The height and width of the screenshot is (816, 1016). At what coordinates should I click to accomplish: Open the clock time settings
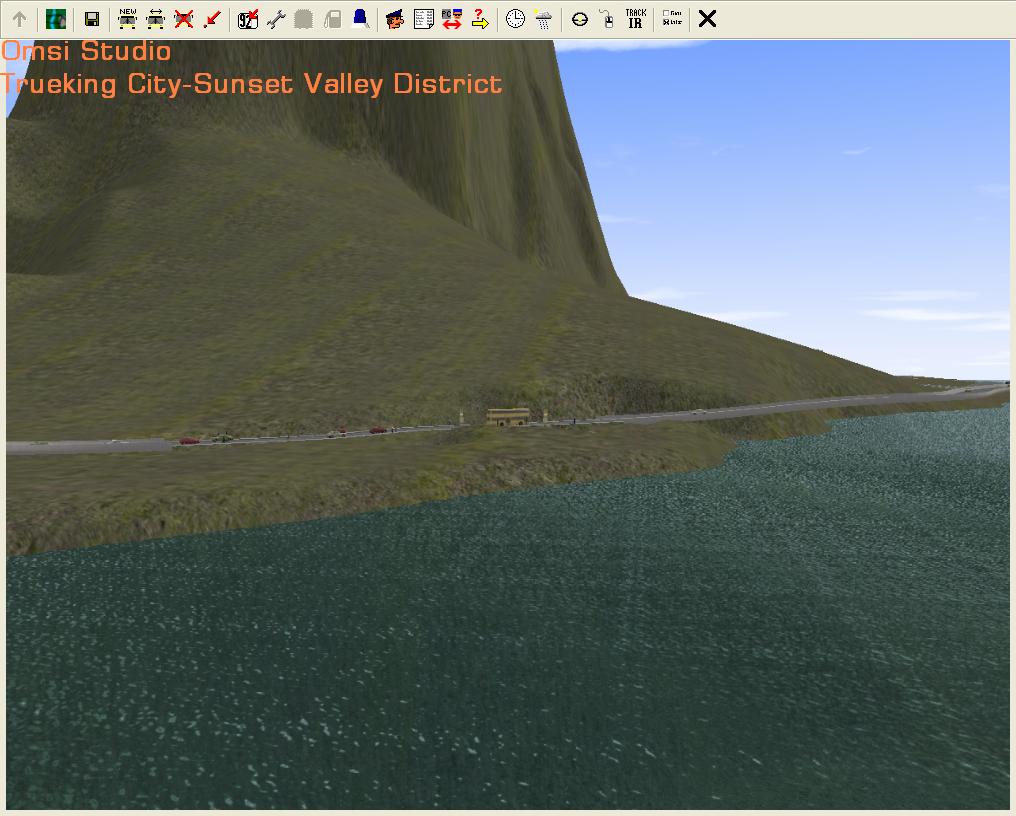click(x=515, y=19)
